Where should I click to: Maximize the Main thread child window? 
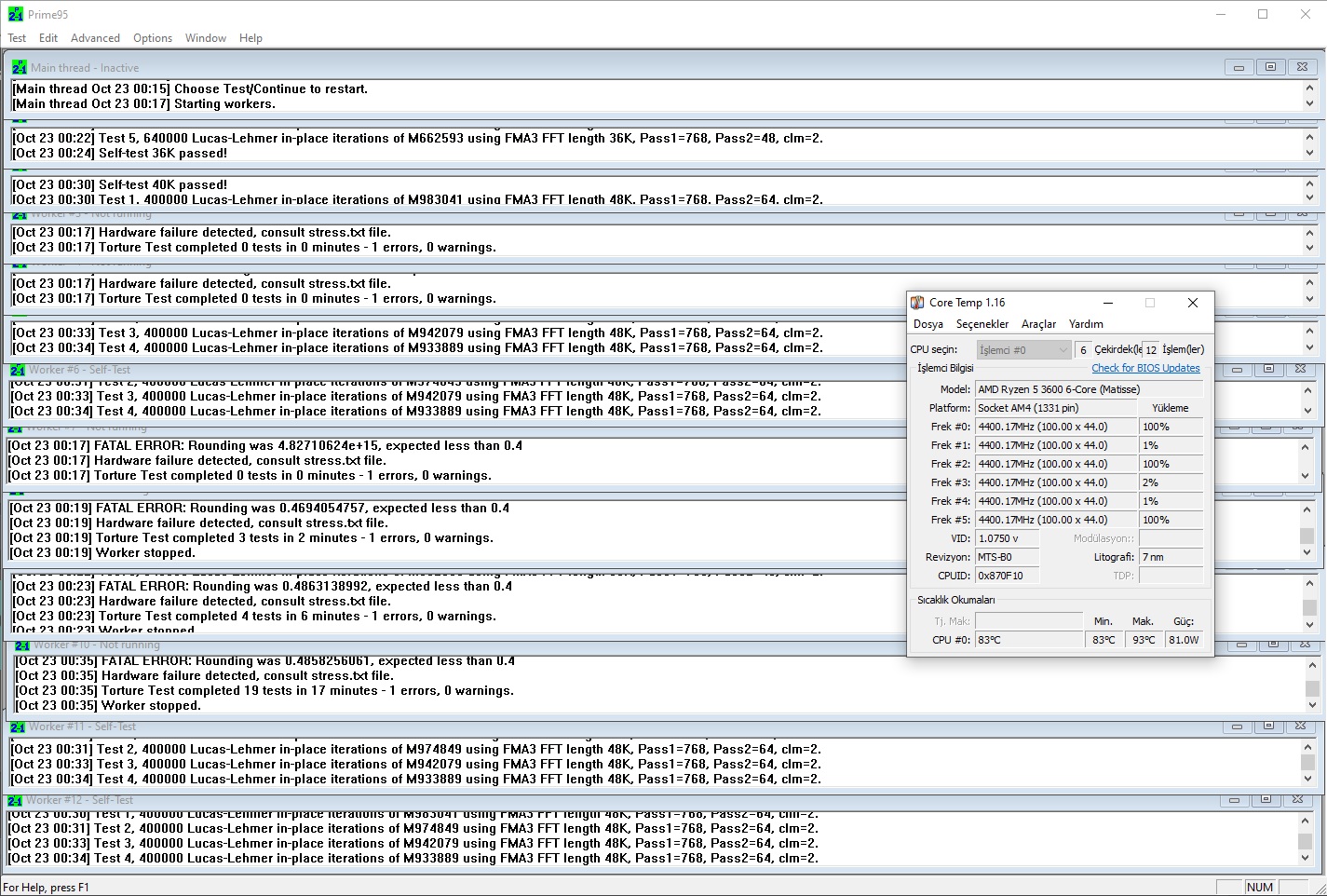[x=1270, y=67]
